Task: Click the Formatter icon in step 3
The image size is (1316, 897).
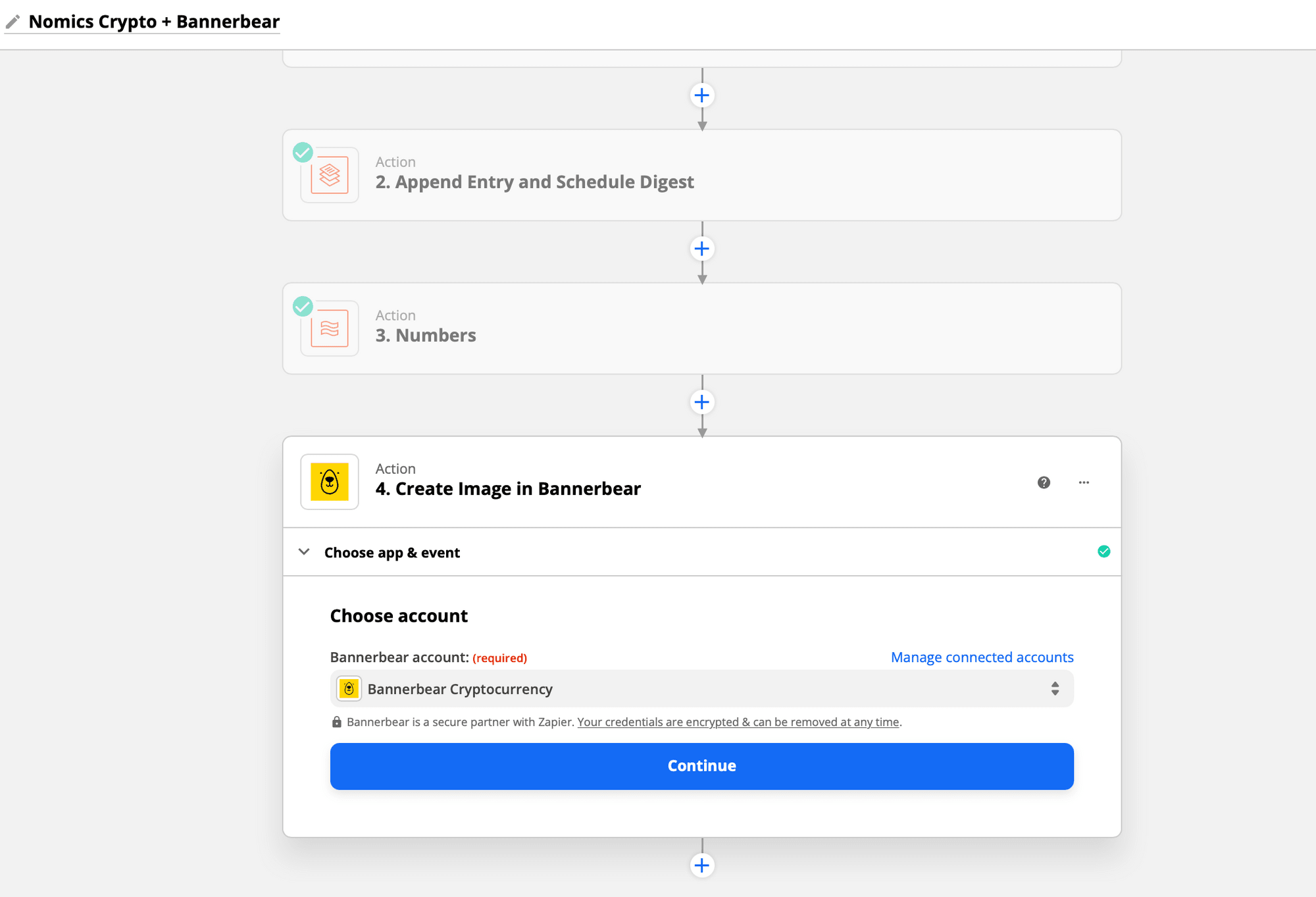Action: [329, 328]
